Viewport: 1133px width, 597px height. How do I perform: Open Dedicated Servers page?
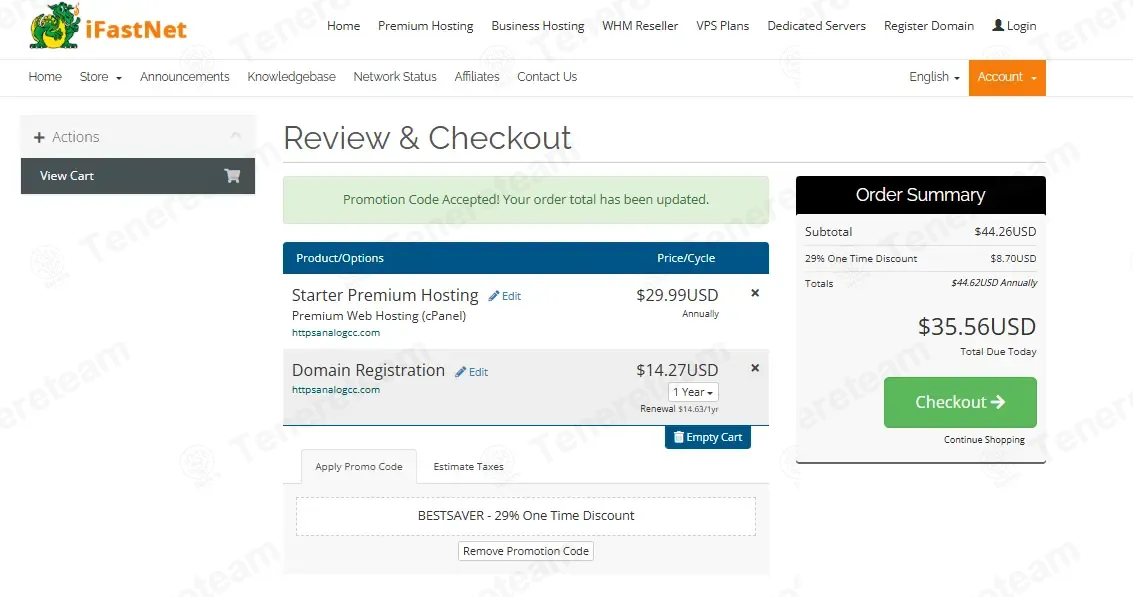817,25
